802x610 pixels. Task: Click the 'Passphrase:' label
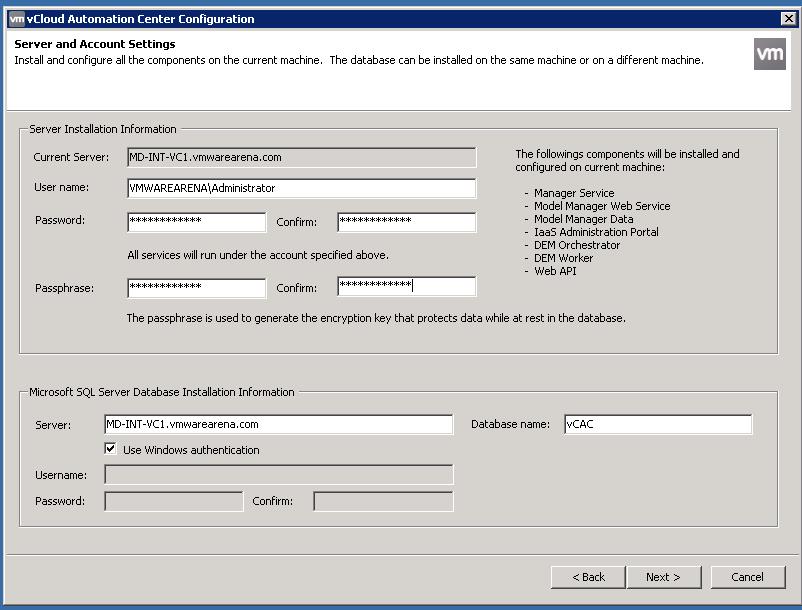click(x=64, y=288)
